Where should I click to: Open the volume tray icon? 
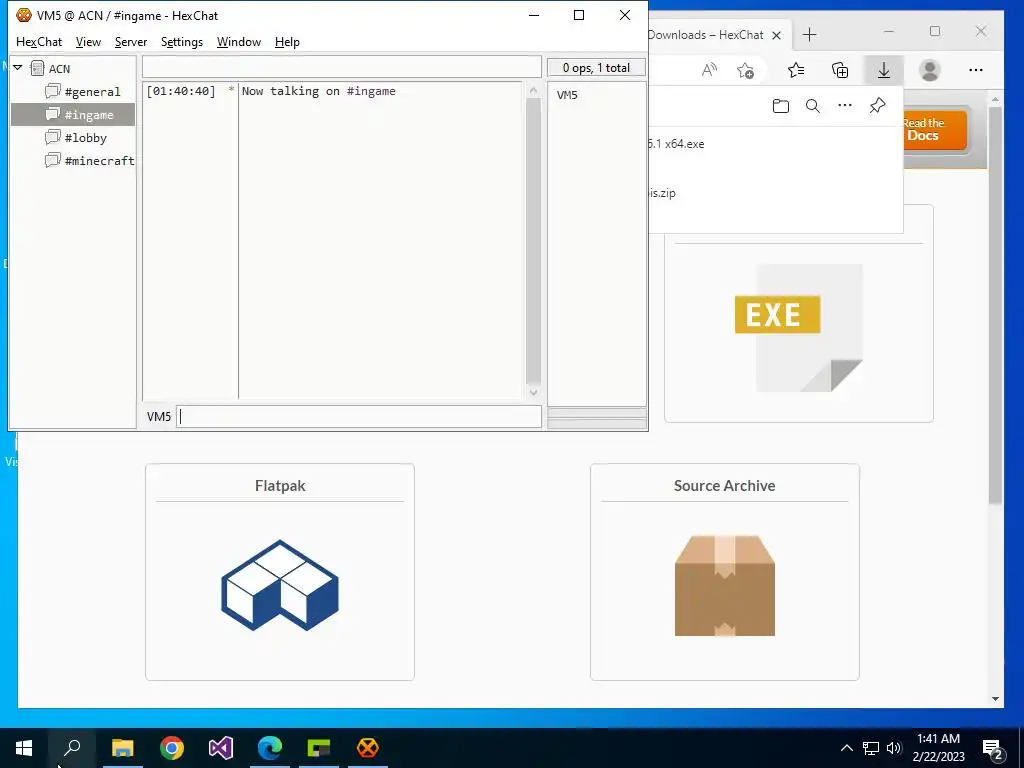[894, 748]
